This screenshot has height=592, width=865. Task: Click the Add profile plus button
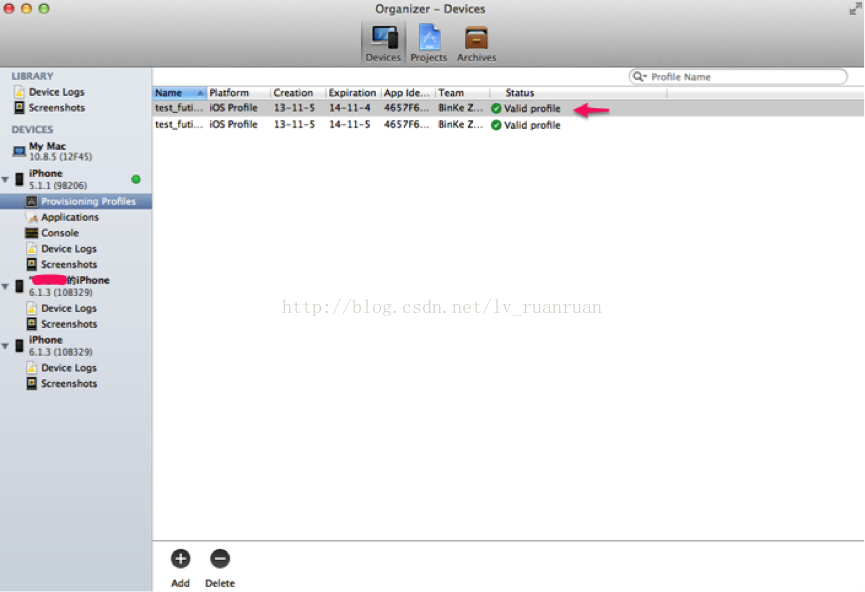(x=180, y=559)
